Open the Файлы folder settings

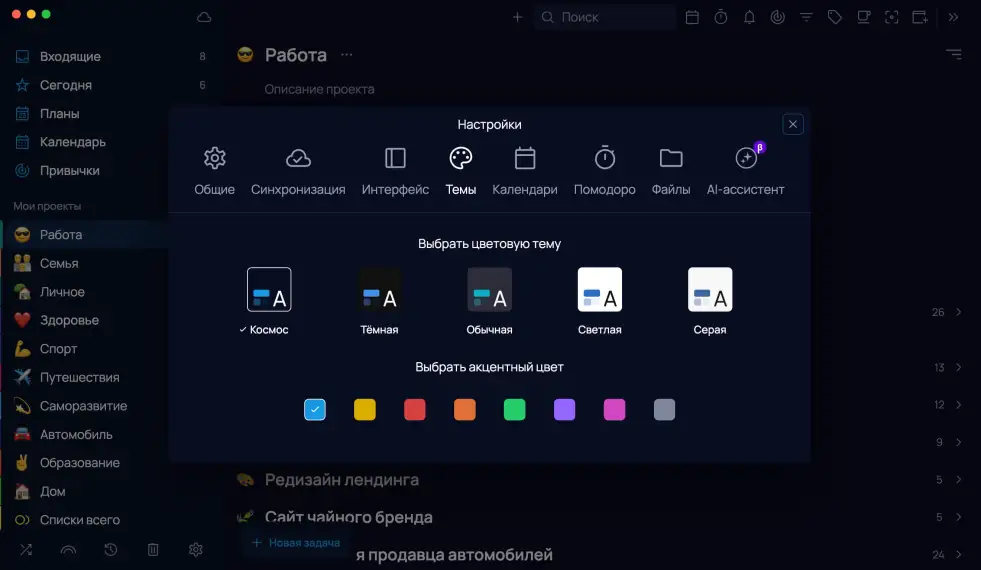tap(671, 170)
